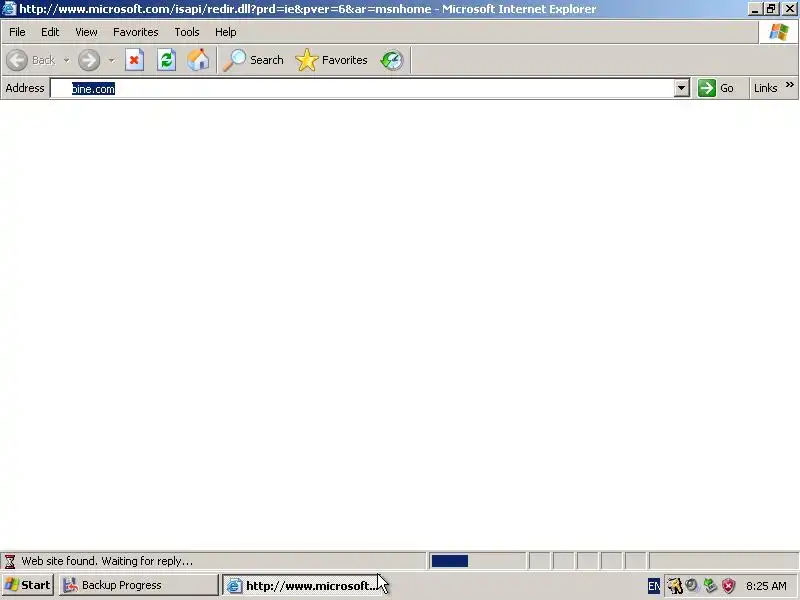Image resolution: width=800 pixels, height=600 pixels.
Task: Open the Favorites menu in the menu bar
Action: (x=136, y=32)
